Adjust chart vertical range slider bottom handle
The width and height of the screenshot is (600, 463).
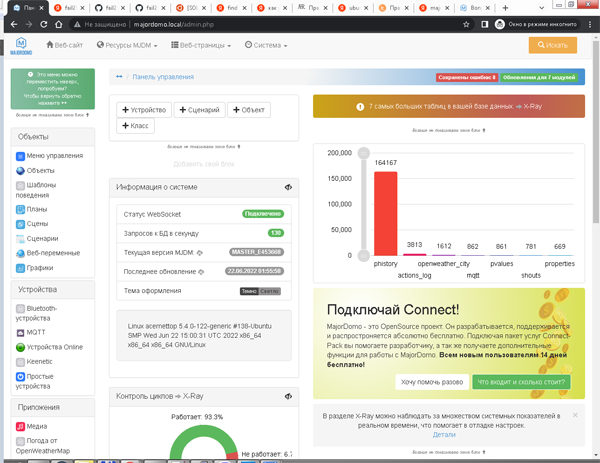[364, 255]
